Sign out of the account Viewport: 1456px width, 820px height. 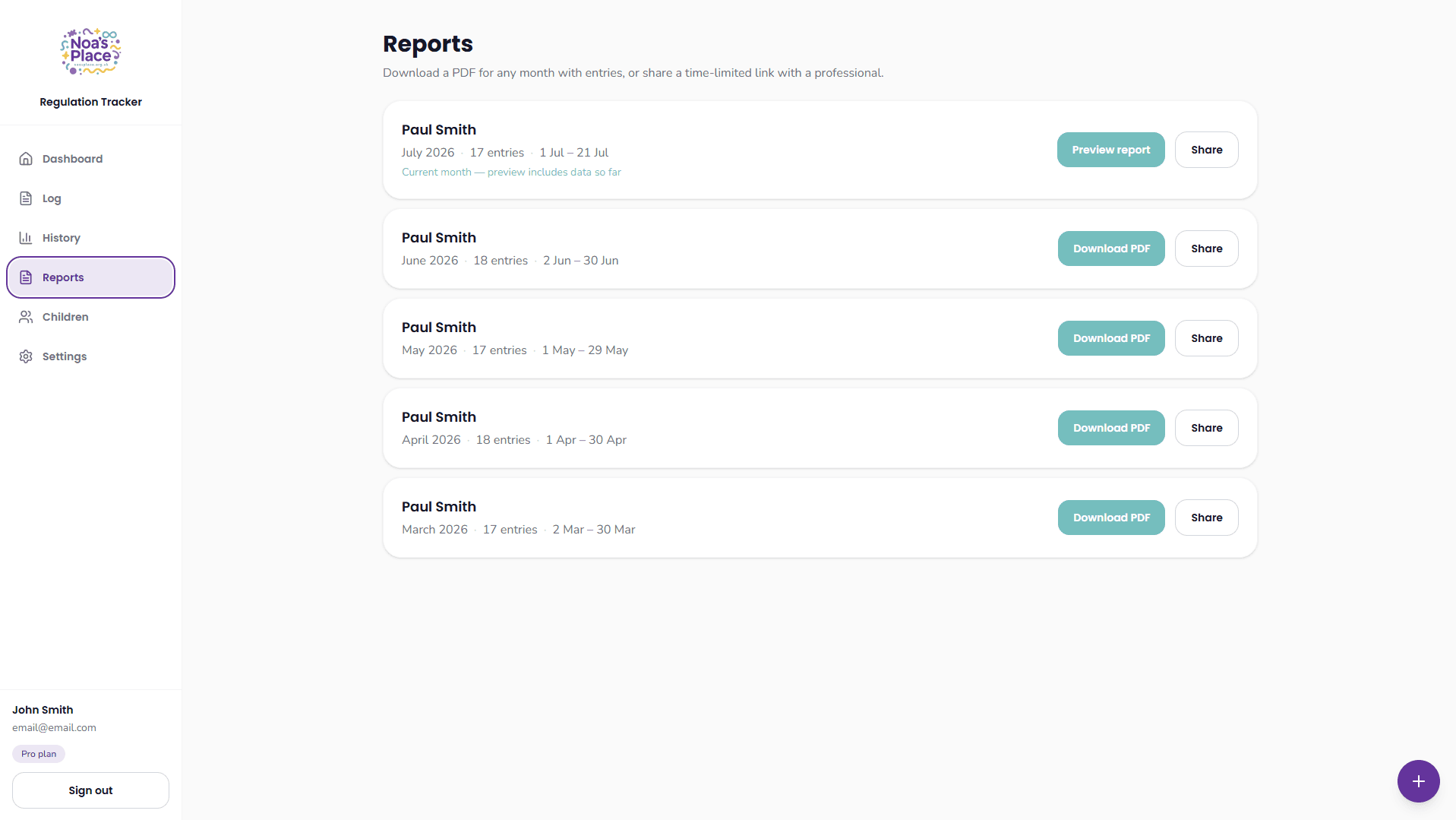coord(90,790)
